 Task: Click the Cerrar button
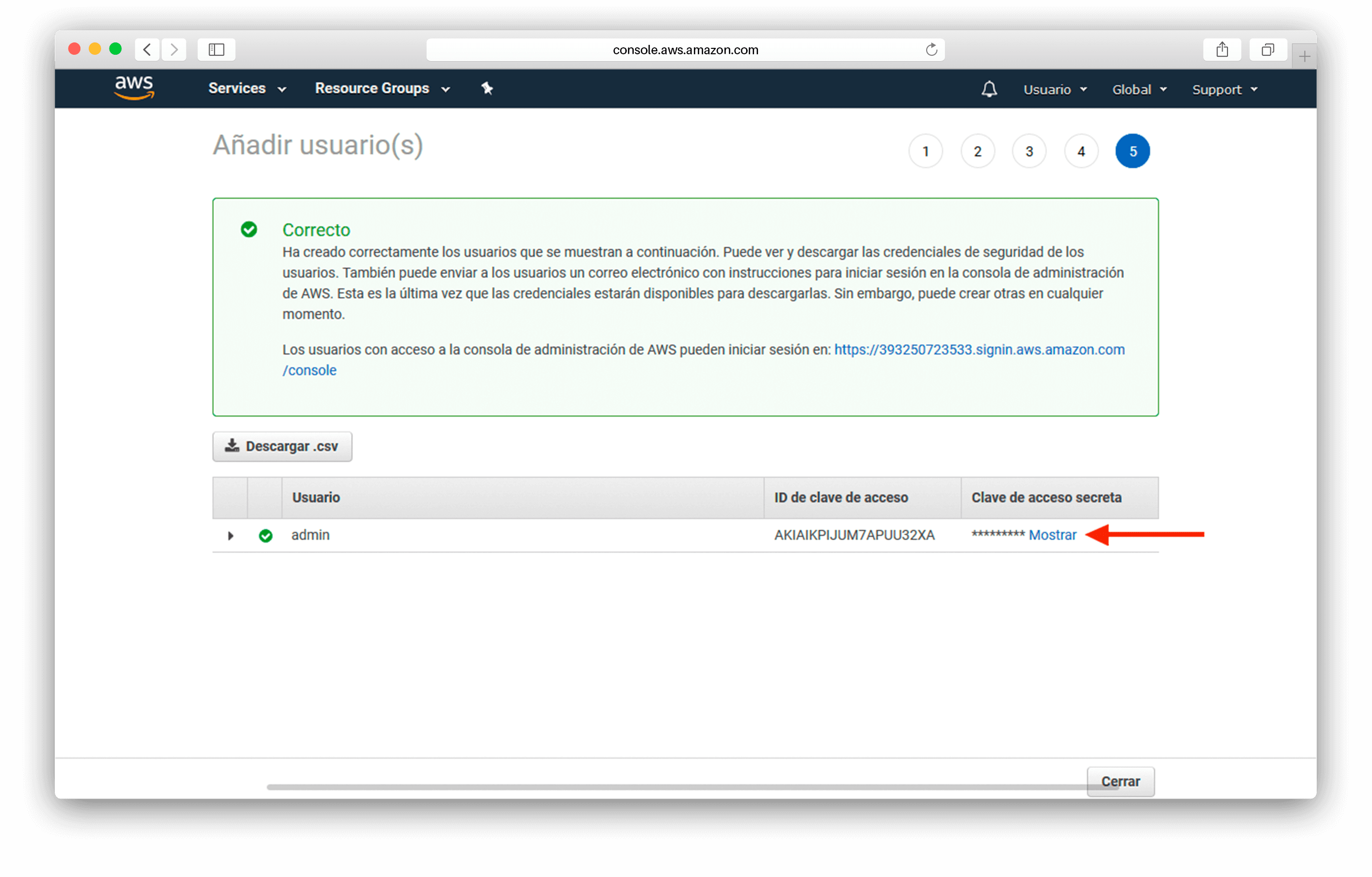pos(1120,782)
